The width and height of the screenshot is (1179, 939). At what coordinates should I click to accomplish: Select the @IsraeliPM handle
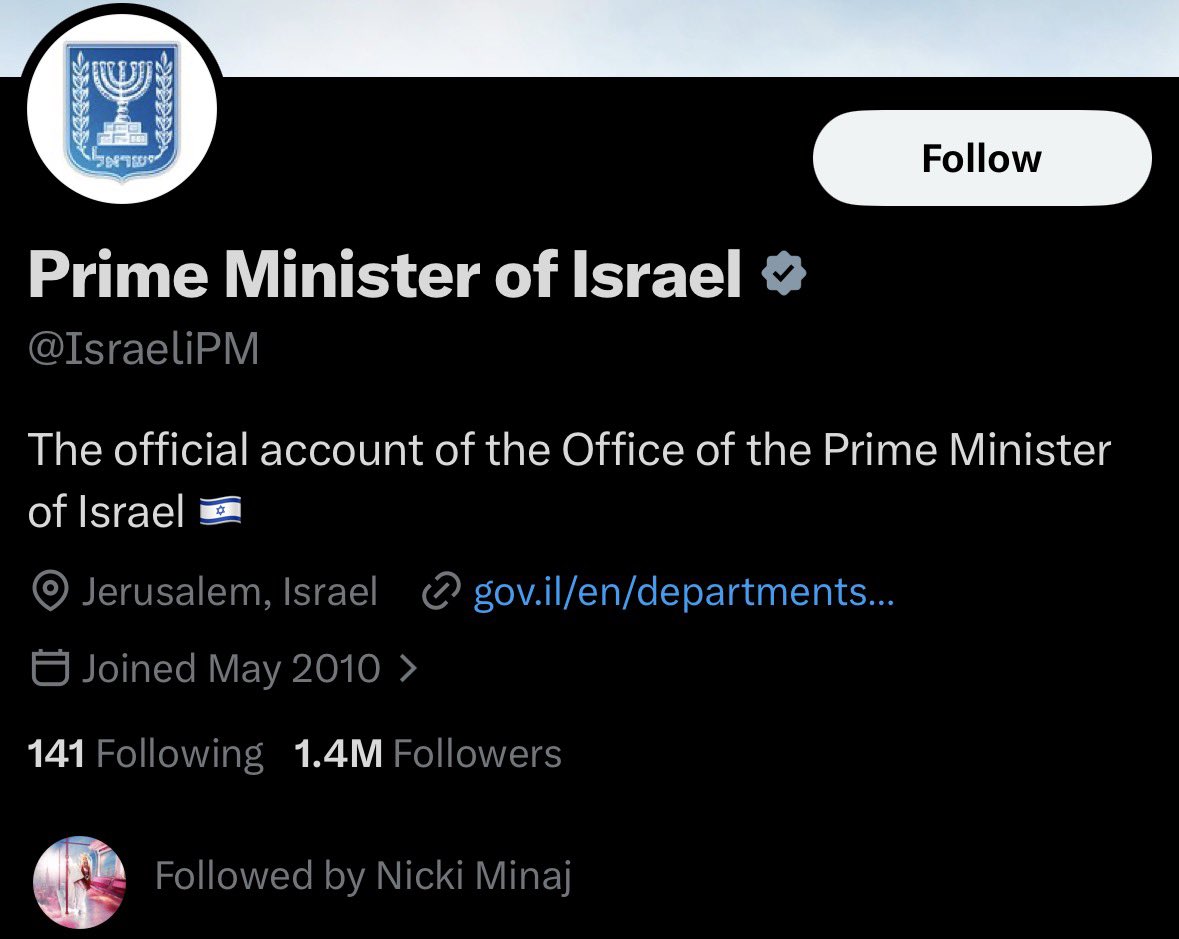[x=144, y=349]
